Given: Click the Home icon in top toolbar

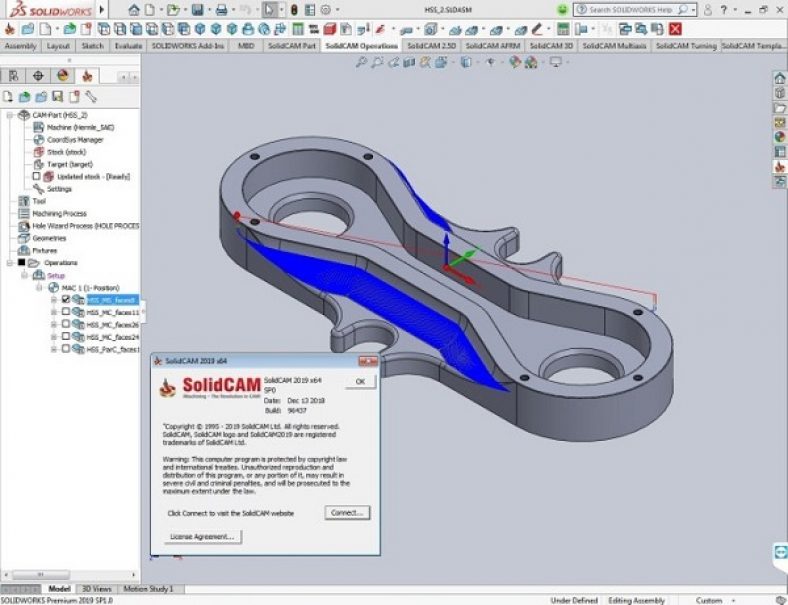Looking at the screenshot, I should coord(134,10).
